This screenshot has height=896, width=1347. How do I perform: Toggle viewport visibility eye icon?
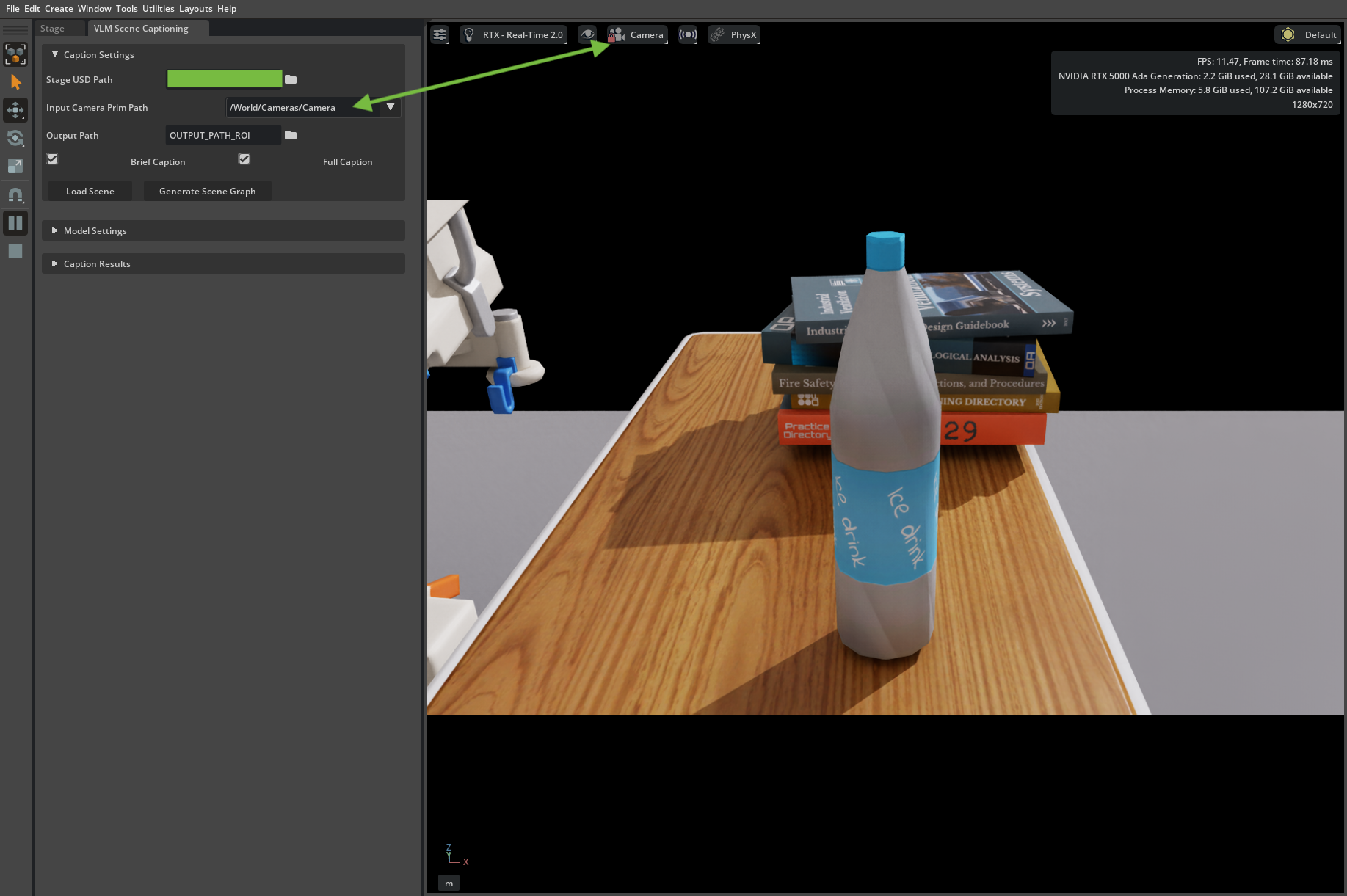click(x=587, y=34)
